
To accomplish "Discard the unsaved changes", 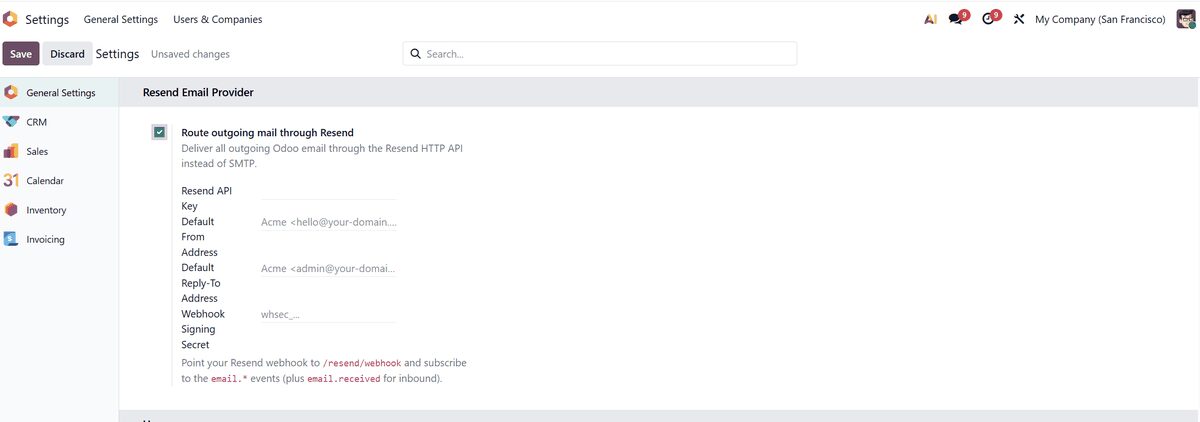I will tap(67, 54).
